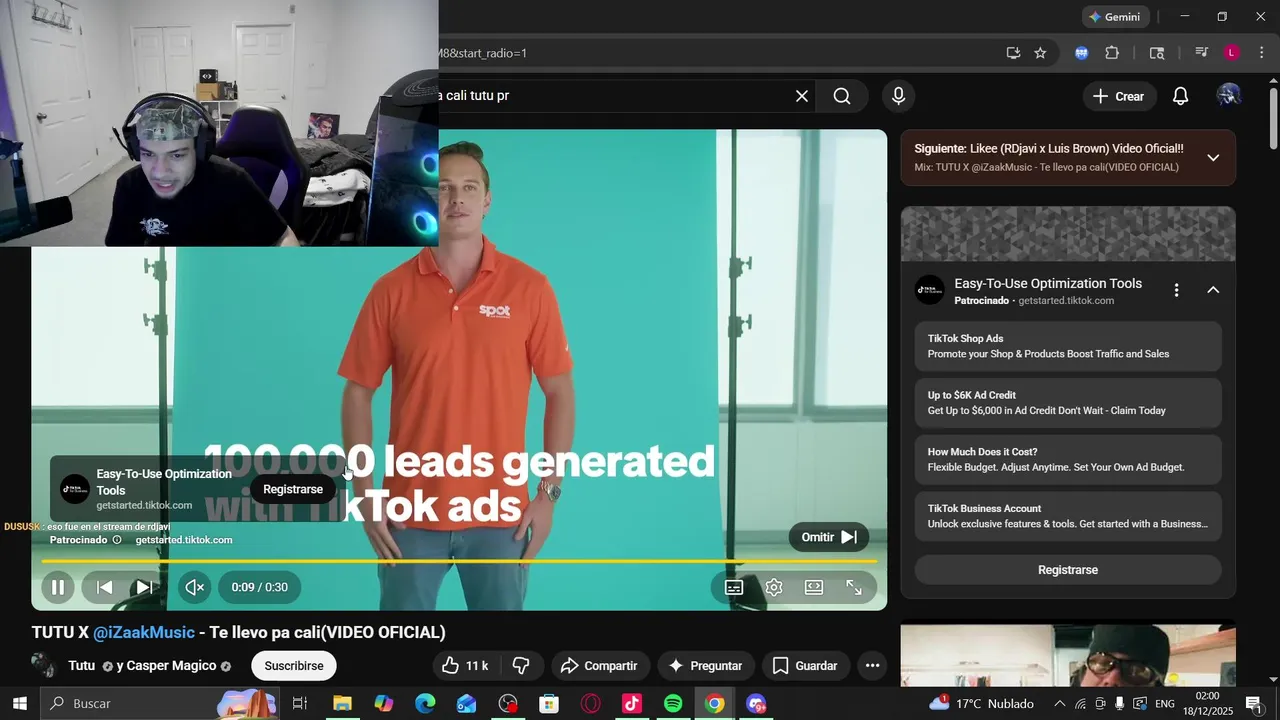Screen dimensions: 1280x720
Task: Collapse the sidebar ad panel chevron
Action: [x=1213, y=290]
